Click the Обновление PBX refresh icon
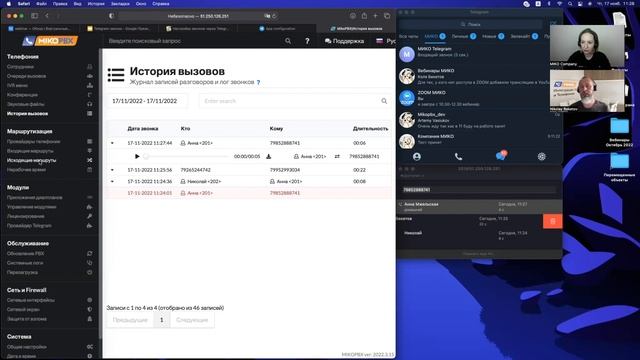This screenshot has height=360, width=640. (90, 253)
